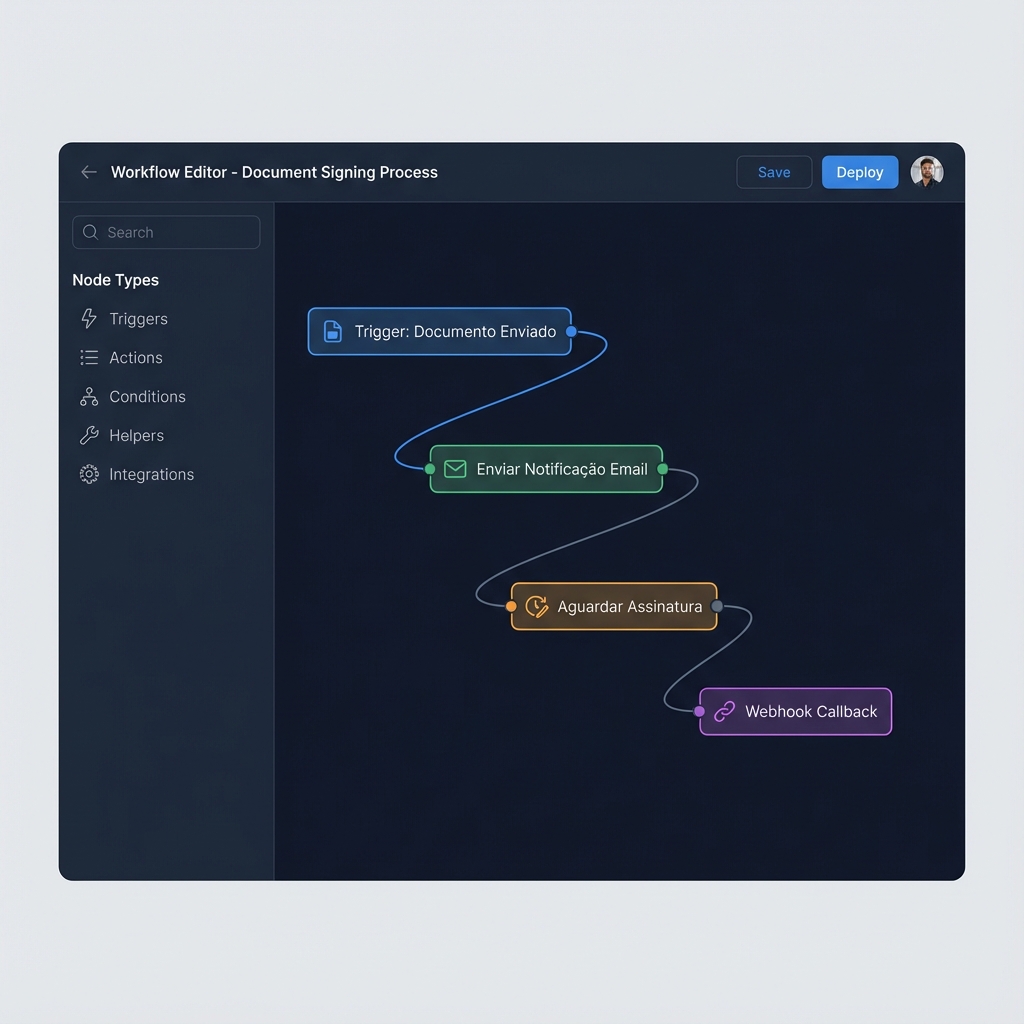The image size is (1024, 1024).
Task: Click the Conditions branch icon
Action: pyautogui.click(x=89, y=396)
